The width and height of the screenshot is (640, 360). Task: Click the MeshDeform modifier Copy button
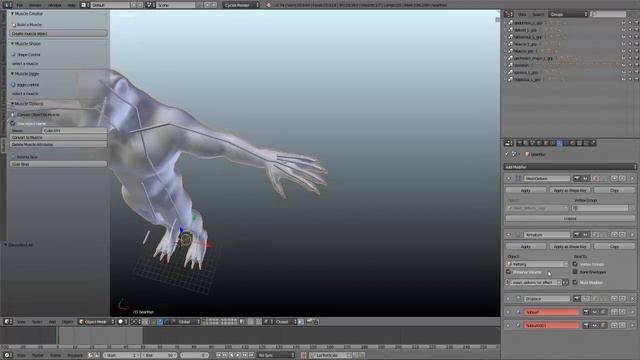click(x=614, y=190)
